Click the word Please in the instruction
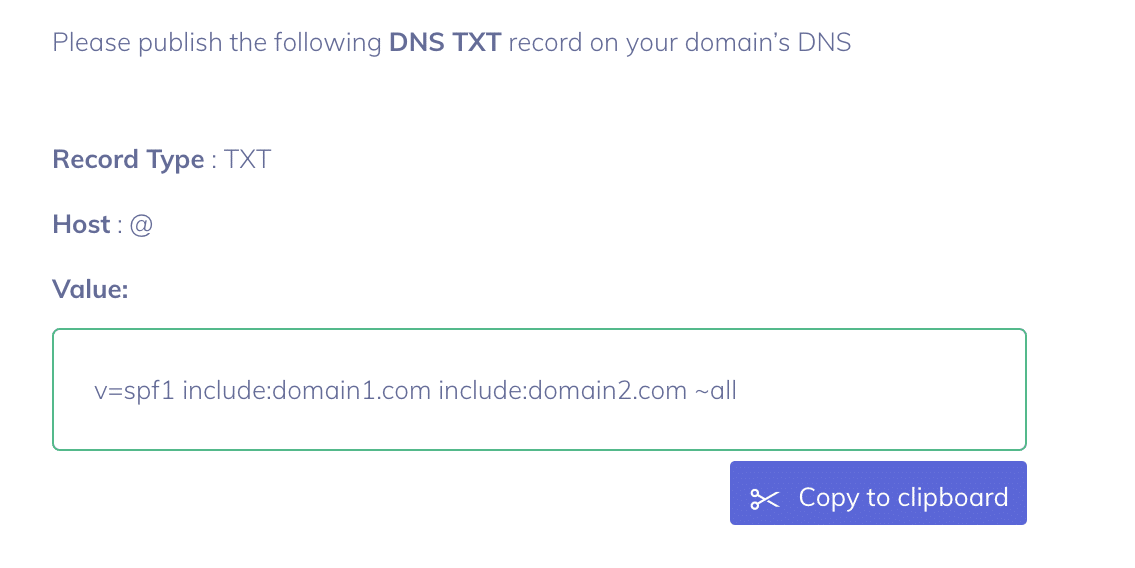Viewport: 1135px width, 568px height. click(92, 42)
